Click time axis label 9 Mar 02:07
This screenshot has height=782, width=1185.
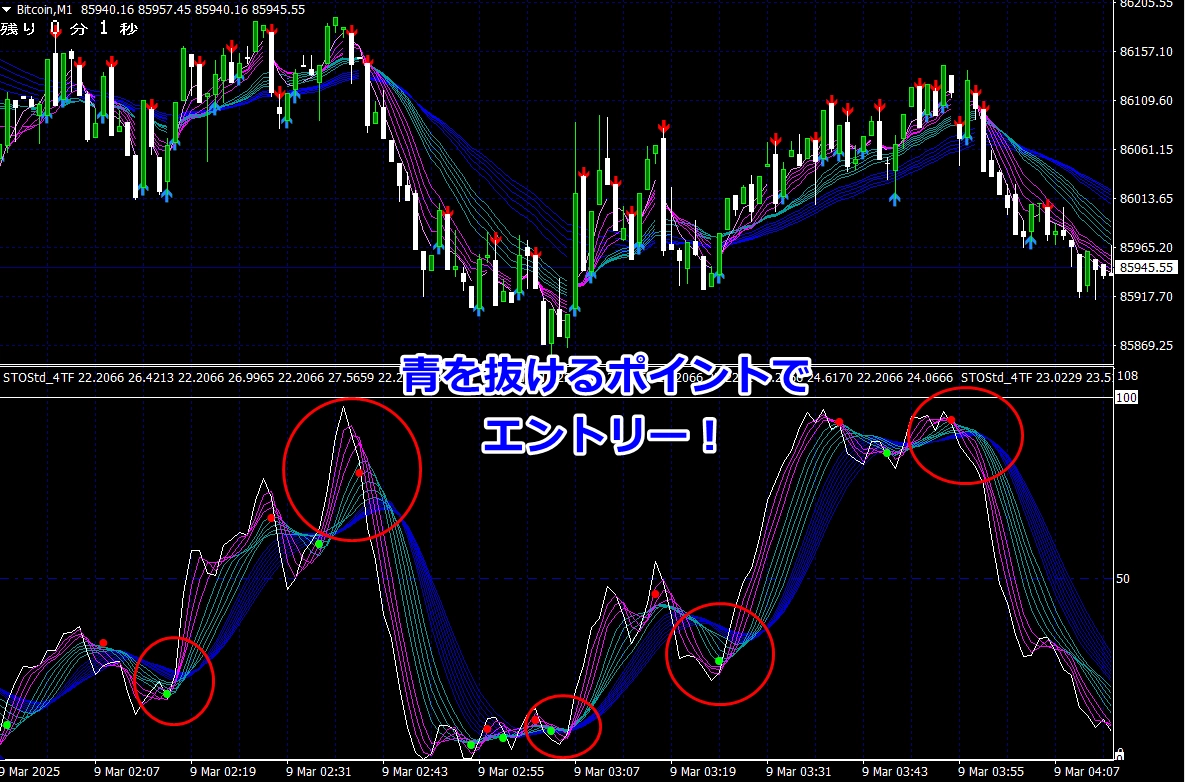point(127,772)
